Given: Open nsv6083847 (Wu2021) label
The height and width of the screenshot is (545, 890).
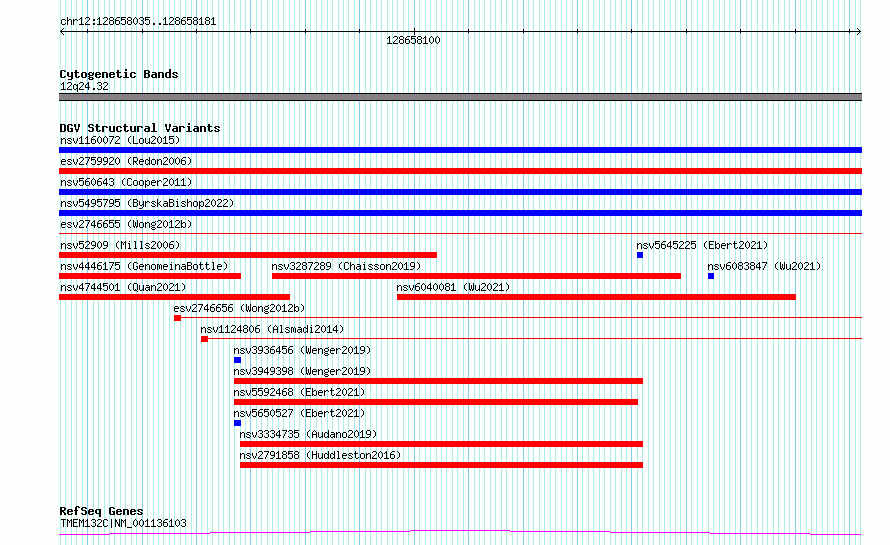Looking at the screenshot, I should coord(764,266).
